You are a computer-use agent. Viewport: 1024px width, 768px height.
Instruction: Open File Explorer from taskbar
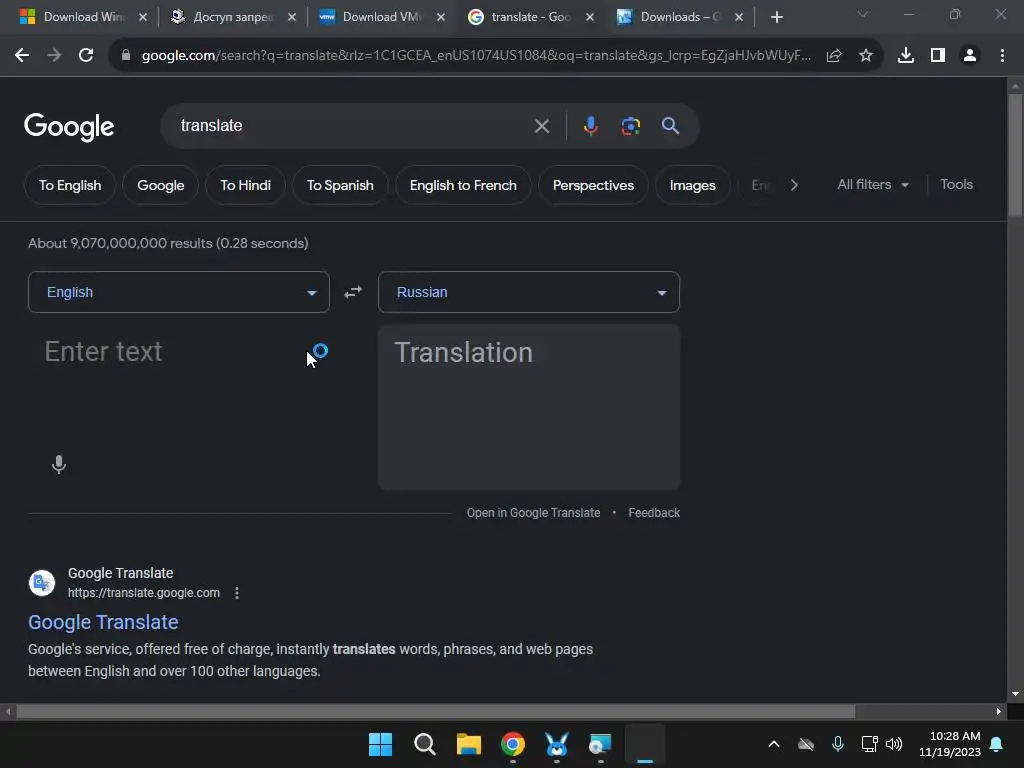pos(469,744)
